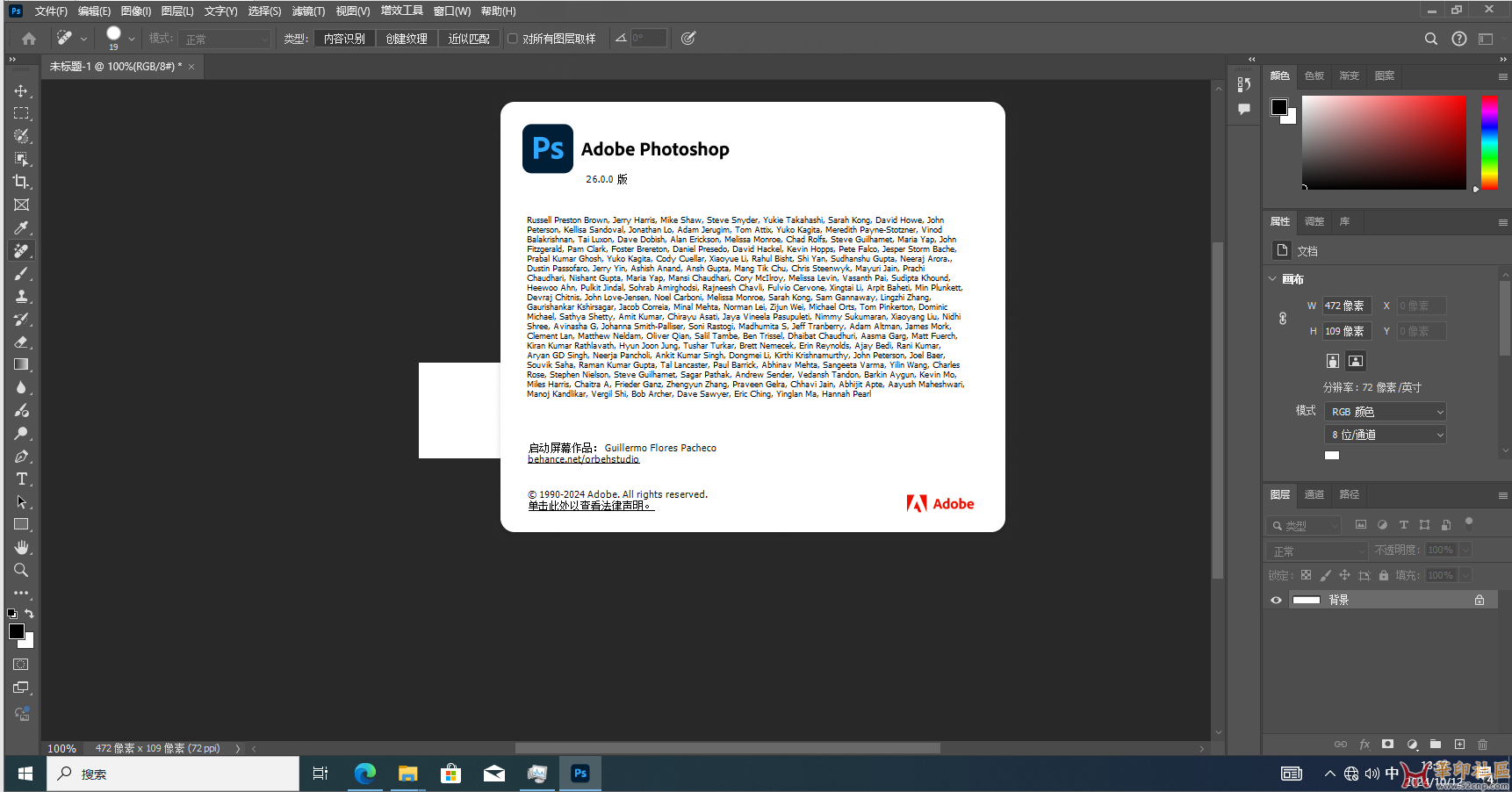Select the History Brush tool
The image size is (1512, 792).
pyautogui.click(x=21, y=319)
